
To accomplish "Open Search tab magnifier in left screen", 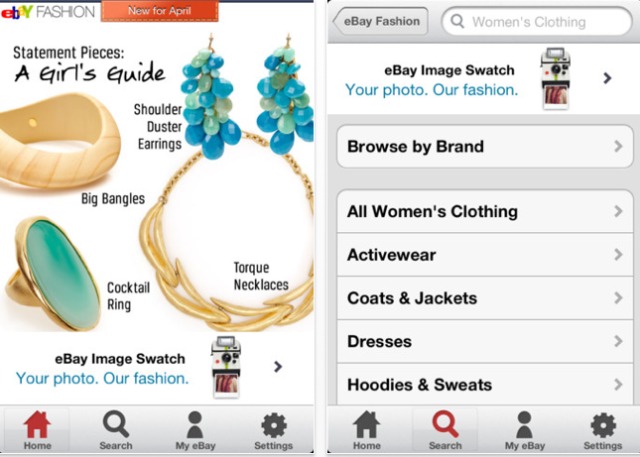I will pyautogui.click(x=116, y=424).
